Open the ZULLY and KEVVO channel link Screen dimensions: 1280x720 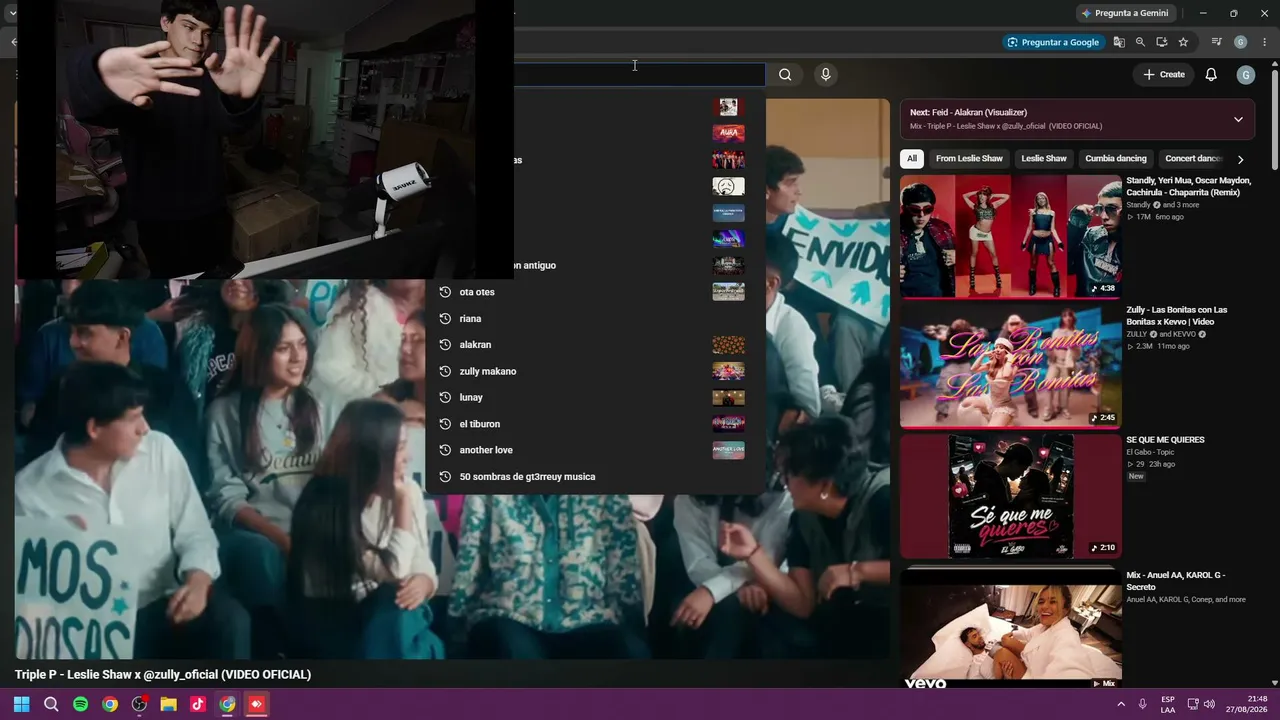point(1166,334)
